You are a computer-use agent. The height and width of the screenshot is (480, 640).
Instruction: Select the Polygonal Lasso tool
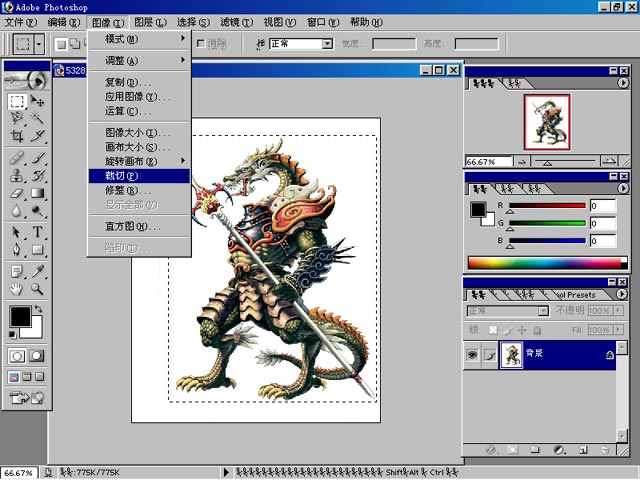(x=17, y=118)
